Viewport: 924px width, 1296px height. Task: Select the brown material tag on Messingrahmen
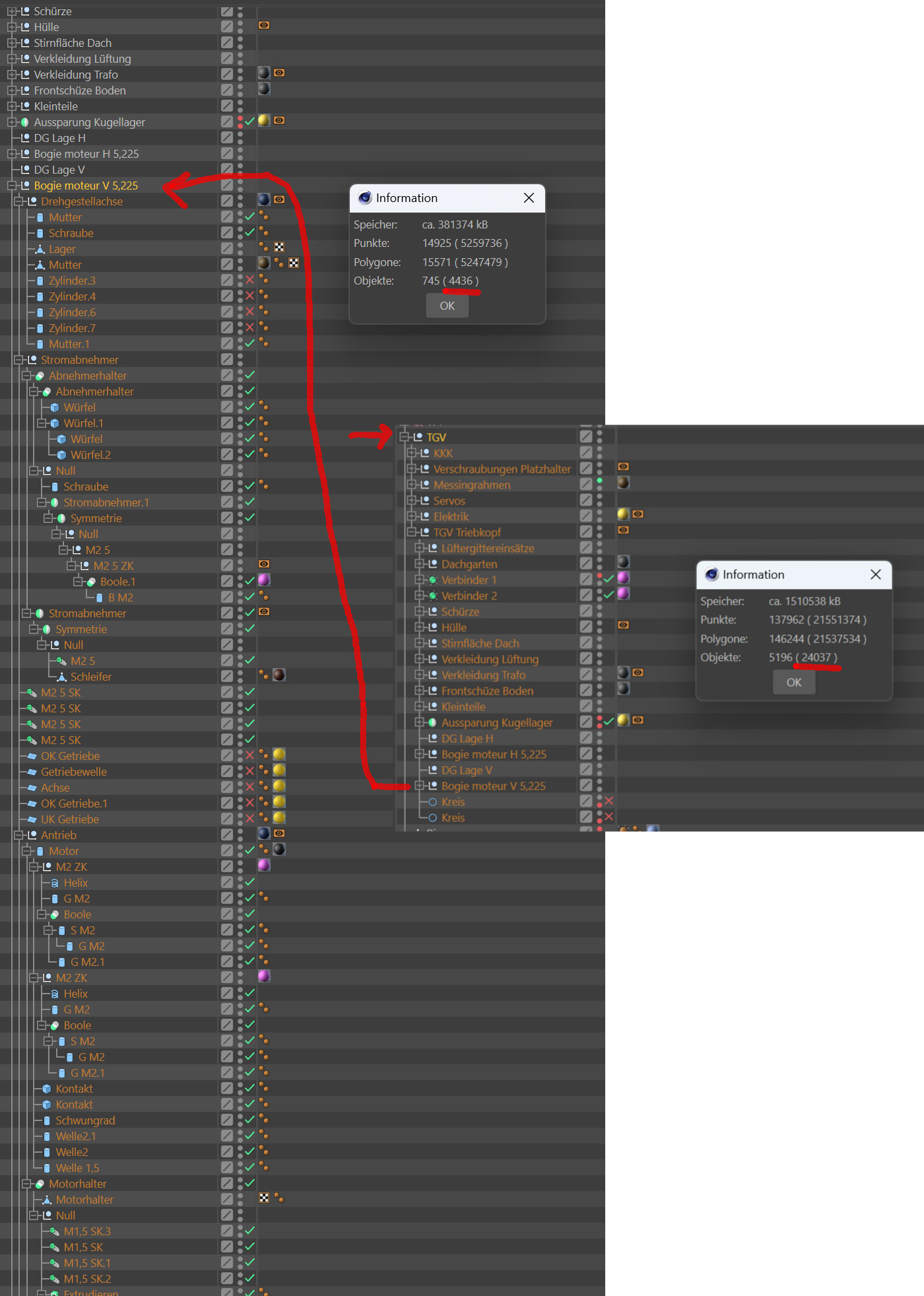click(x=623, y=483)
